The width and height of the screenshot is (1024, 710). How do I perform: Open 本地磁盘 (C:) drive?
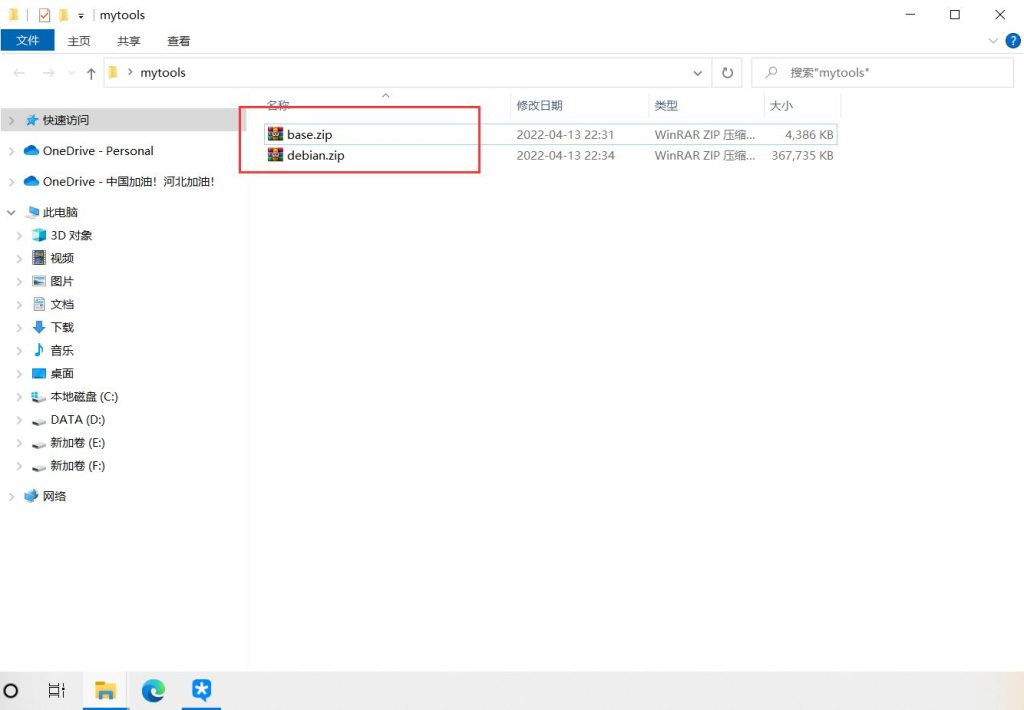(x=84, y=396)
